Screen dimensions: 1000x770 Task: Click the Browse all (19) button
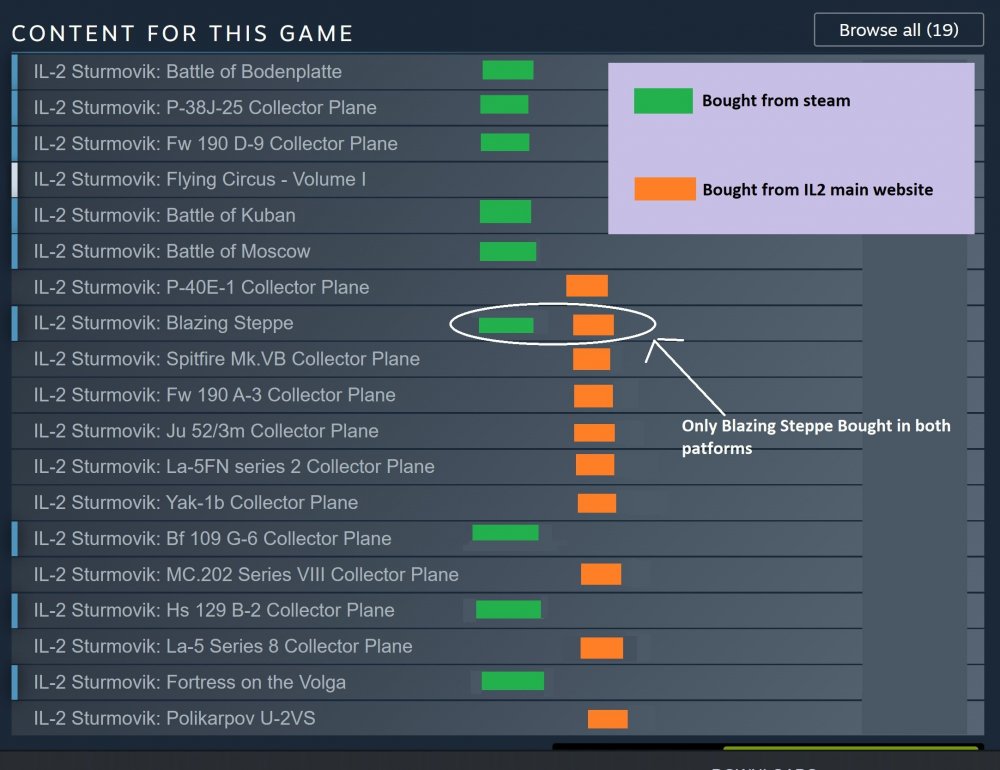click(x=898, y=30)
